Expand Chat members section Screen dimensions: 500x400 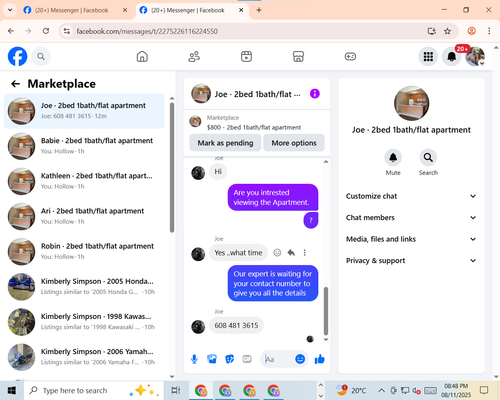[411, 218]
